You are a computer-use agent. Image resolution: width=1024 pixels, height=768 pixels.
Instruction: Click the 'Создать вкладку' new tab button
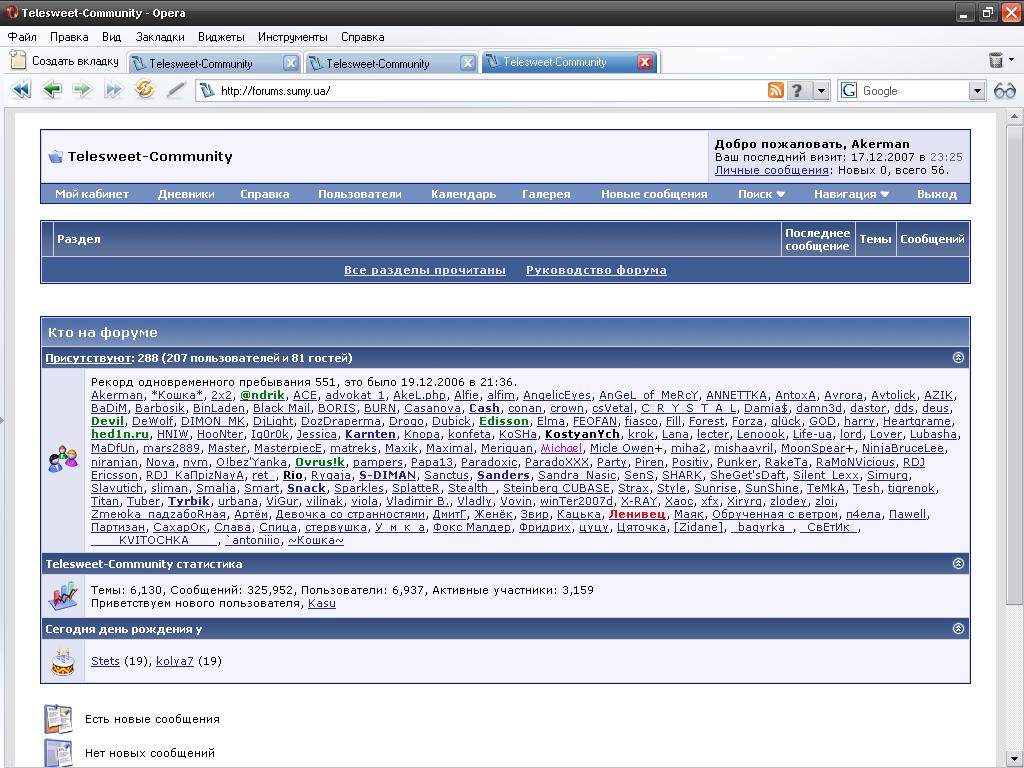[x=65, y=62]
